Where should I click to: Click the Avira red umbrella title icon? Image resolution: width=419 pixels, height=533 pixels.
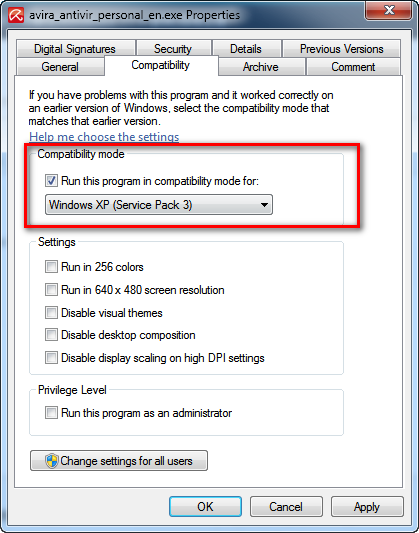pos(16,15)
